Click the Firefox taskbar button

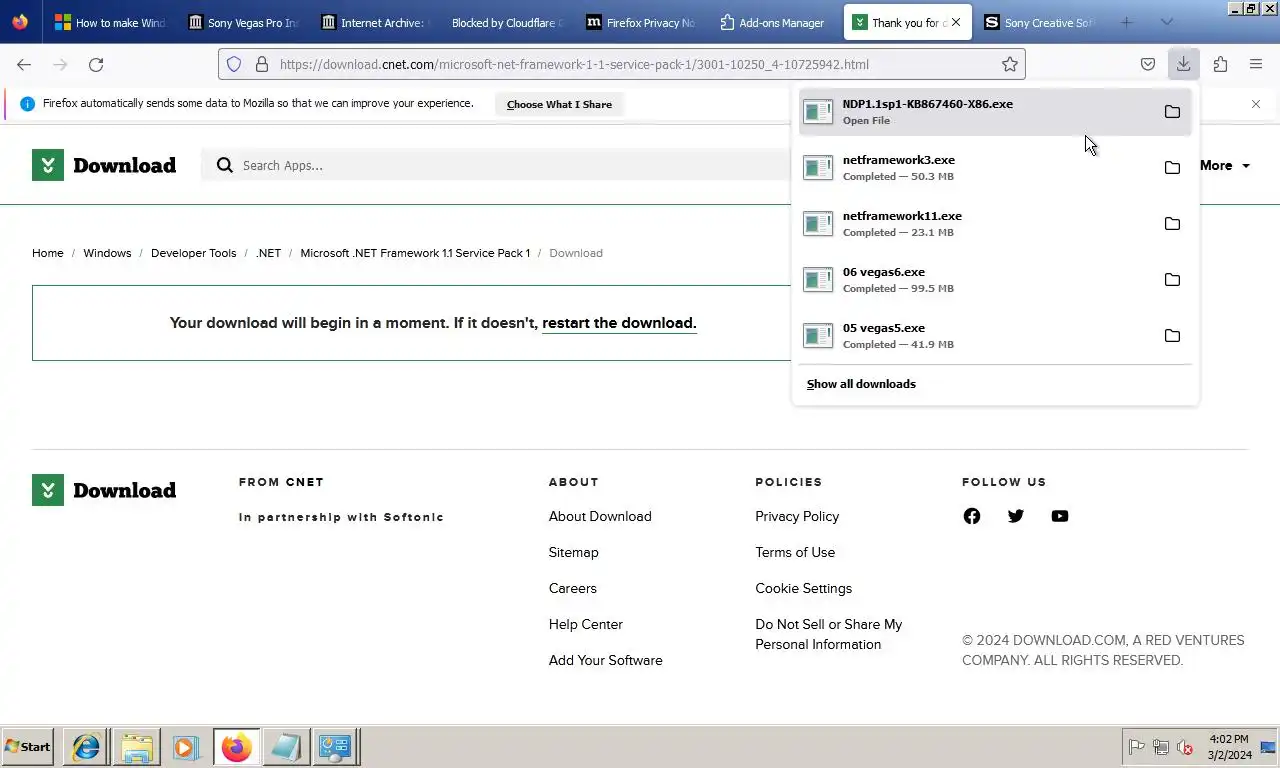[236, 747]
